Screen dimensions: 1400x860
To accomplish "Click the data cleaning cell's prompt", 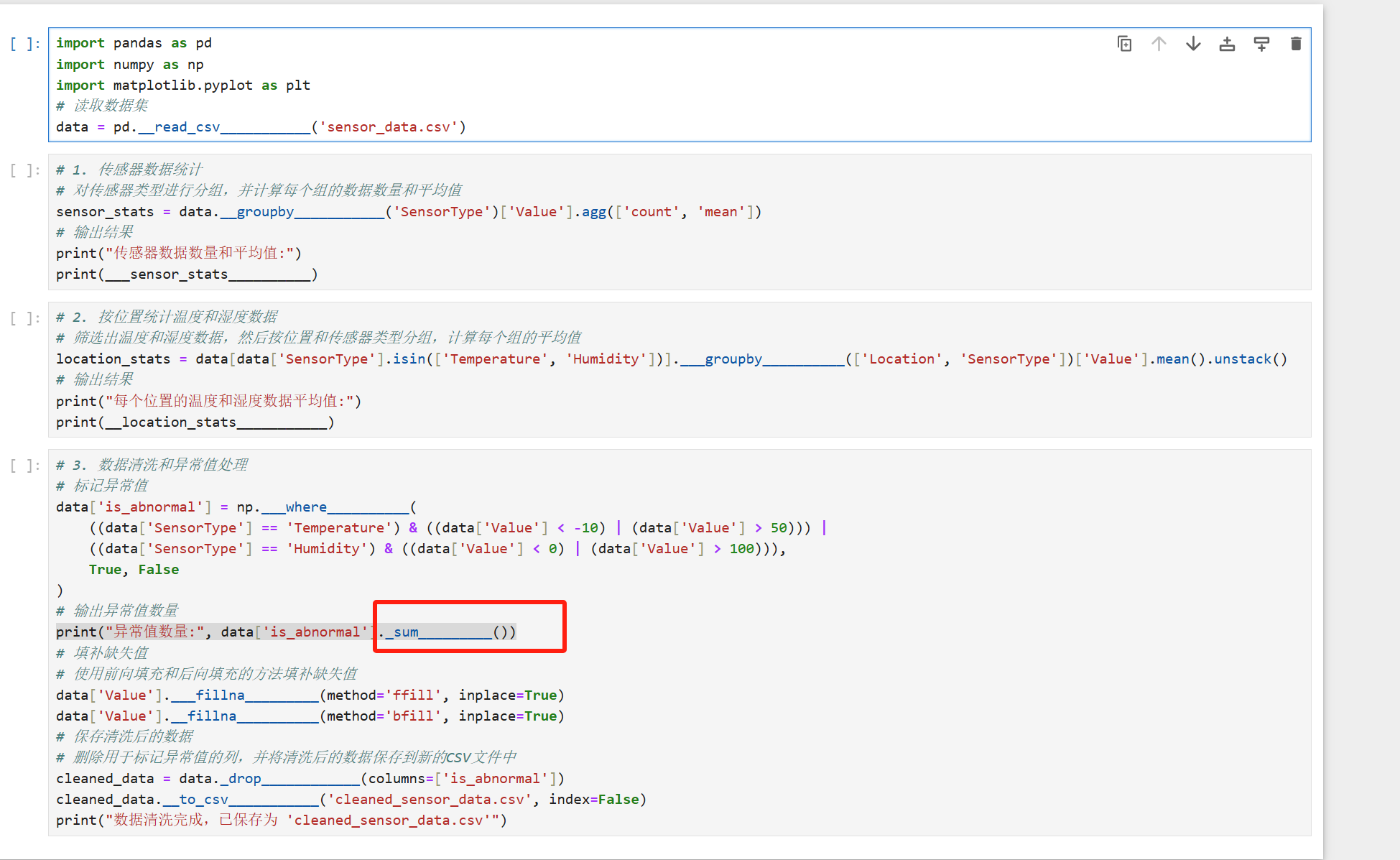I will click(x=25, y=466).
